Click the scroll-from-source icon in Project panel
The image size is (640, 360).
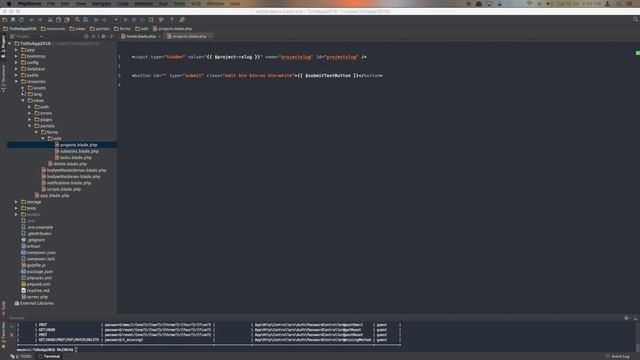click(86, 36)
